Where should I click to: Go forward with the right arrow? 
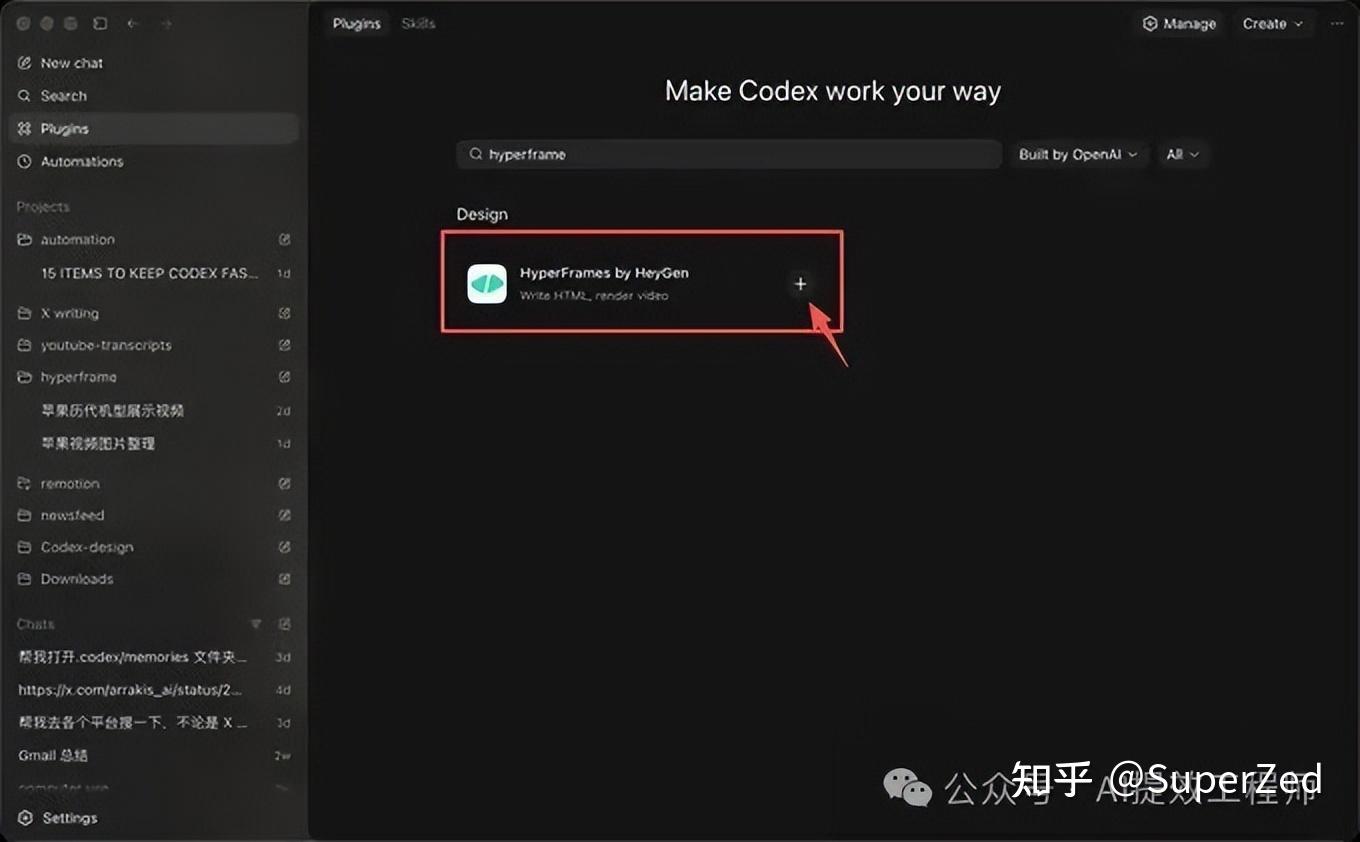point(166,23)
